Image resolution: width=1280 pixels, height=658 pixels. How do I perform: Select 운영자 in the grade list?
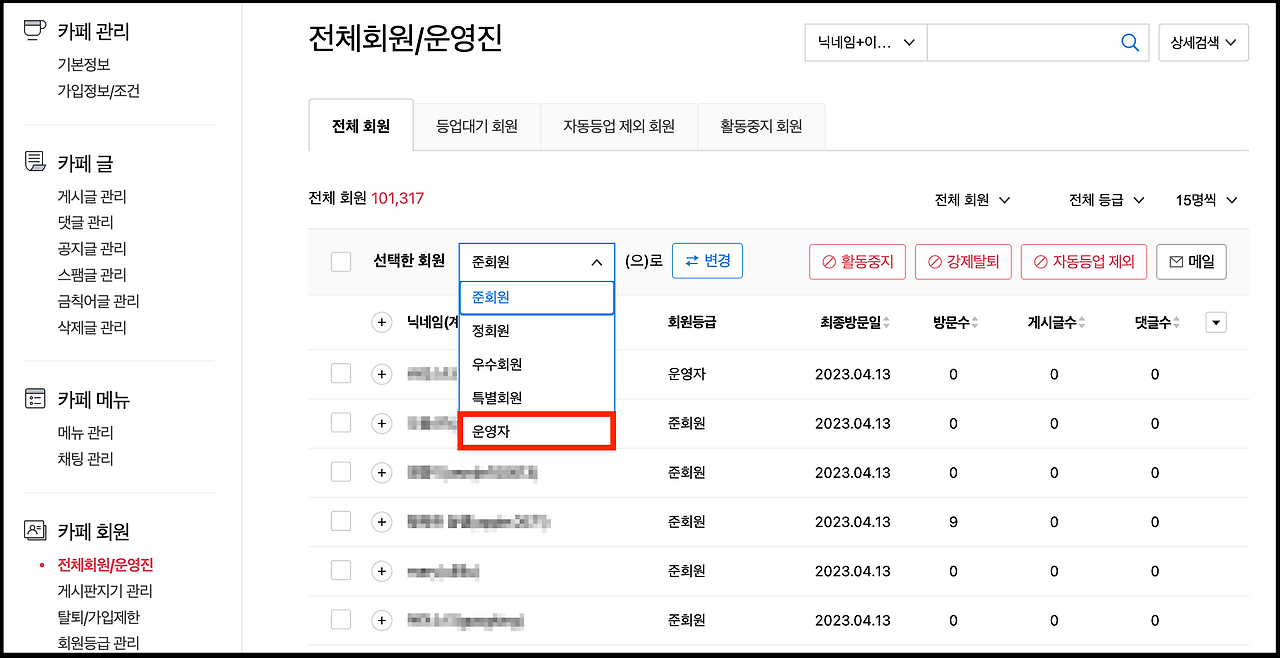click(537, 431)
